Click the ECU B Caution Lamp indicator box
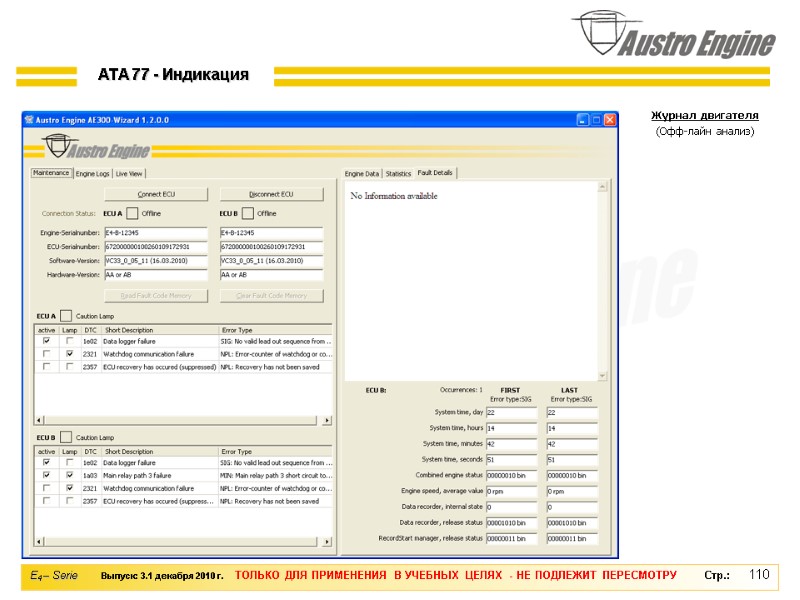Viewport: 800px width, 600px height. tap(68, 435)
